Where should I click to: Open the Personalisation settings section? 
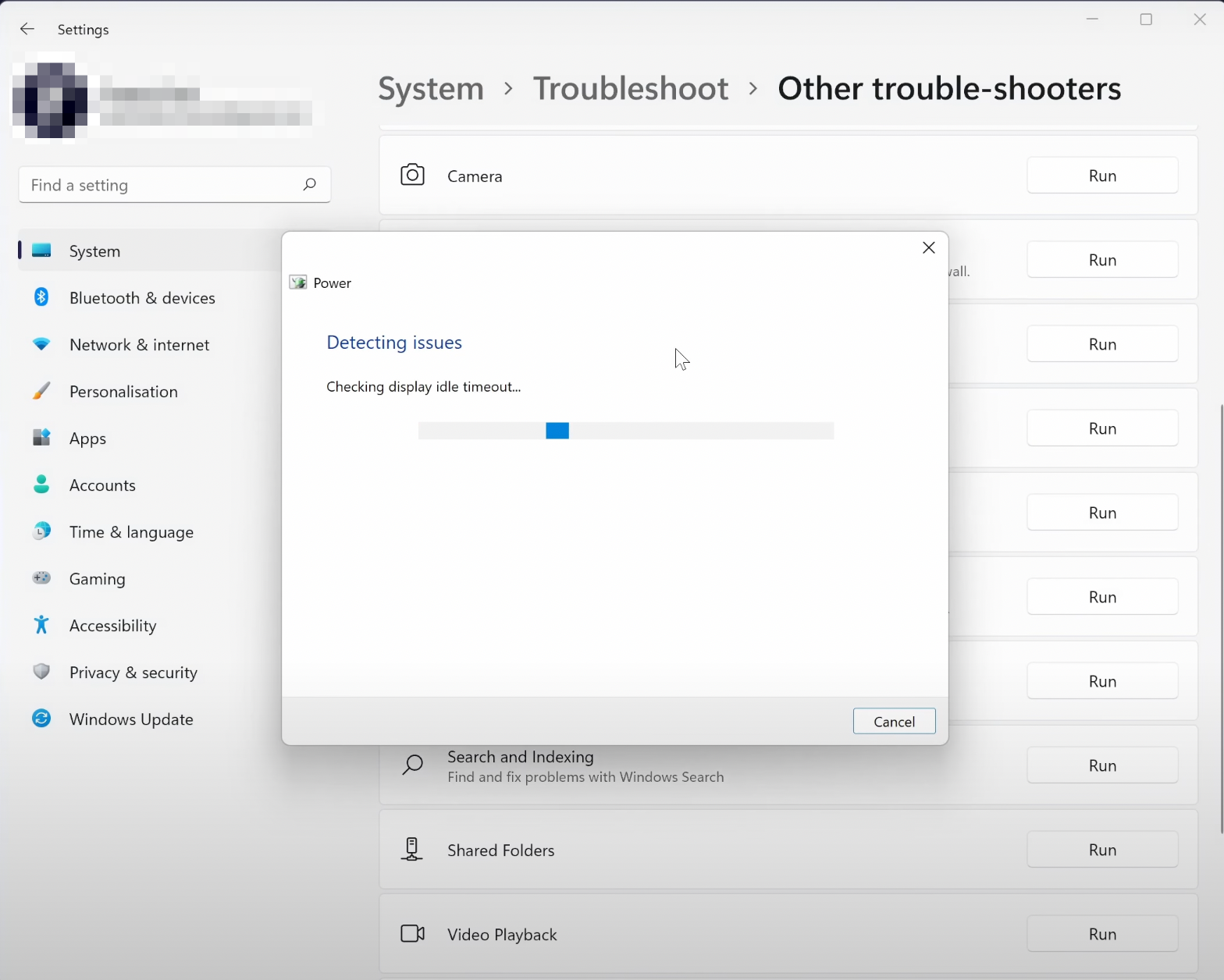(123, 392)
